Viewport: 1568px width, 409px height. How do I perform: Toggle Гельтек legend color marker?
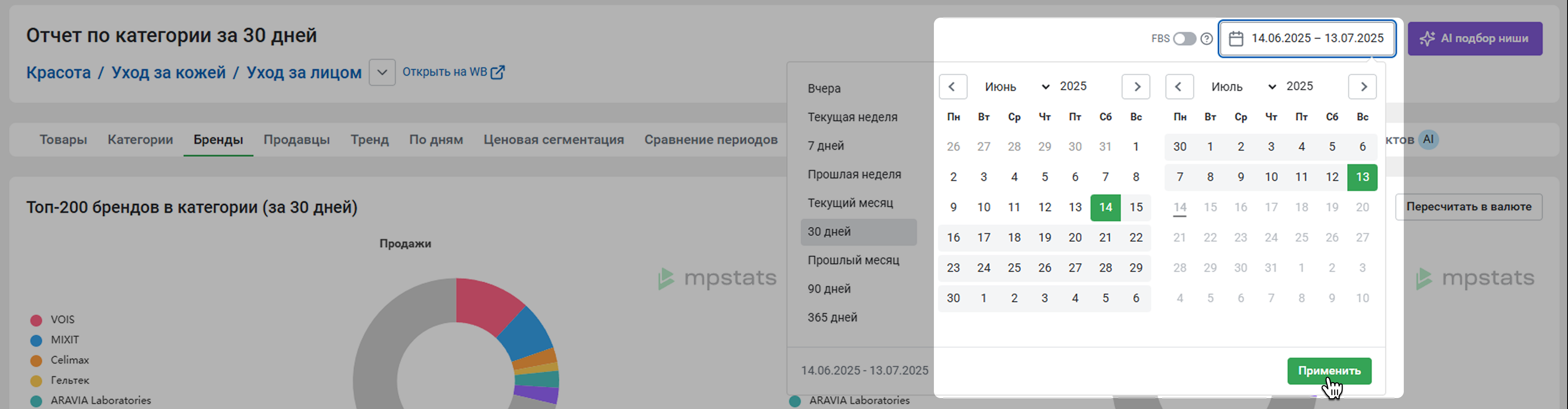click(x=37, y=380)
